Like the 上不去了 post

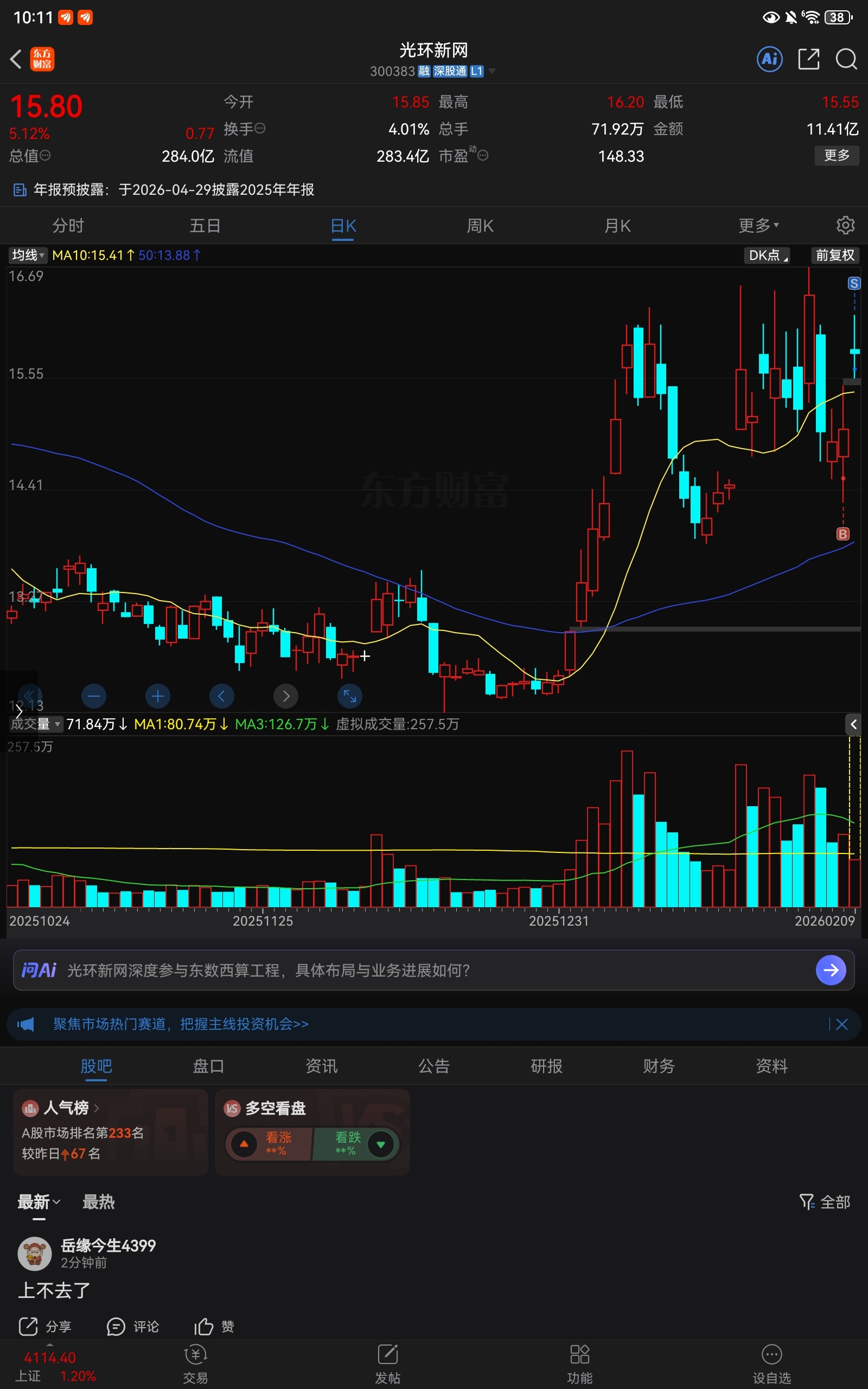[214, 1327]
